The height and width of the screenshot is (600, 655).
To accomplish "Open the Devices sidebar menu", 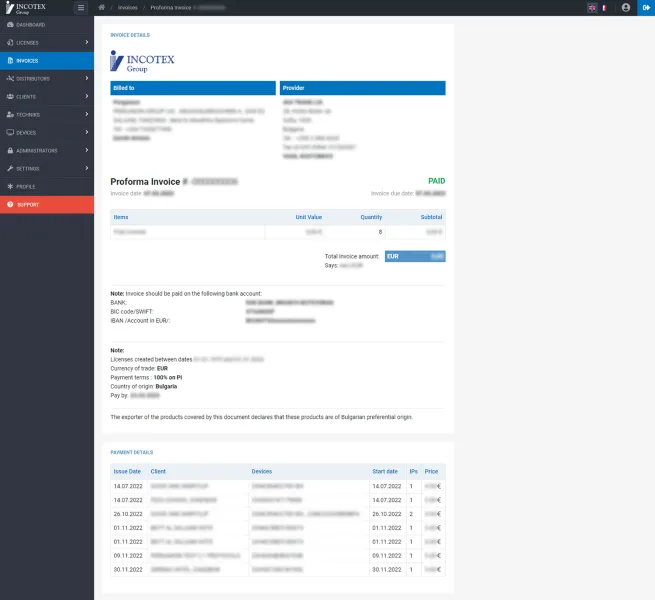I will pyautogui.click(x=47, y=132).
